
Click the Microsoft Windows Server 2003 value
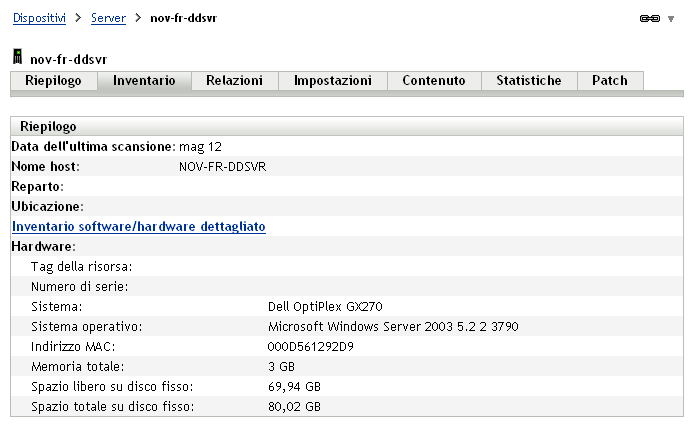click(393, 327)
